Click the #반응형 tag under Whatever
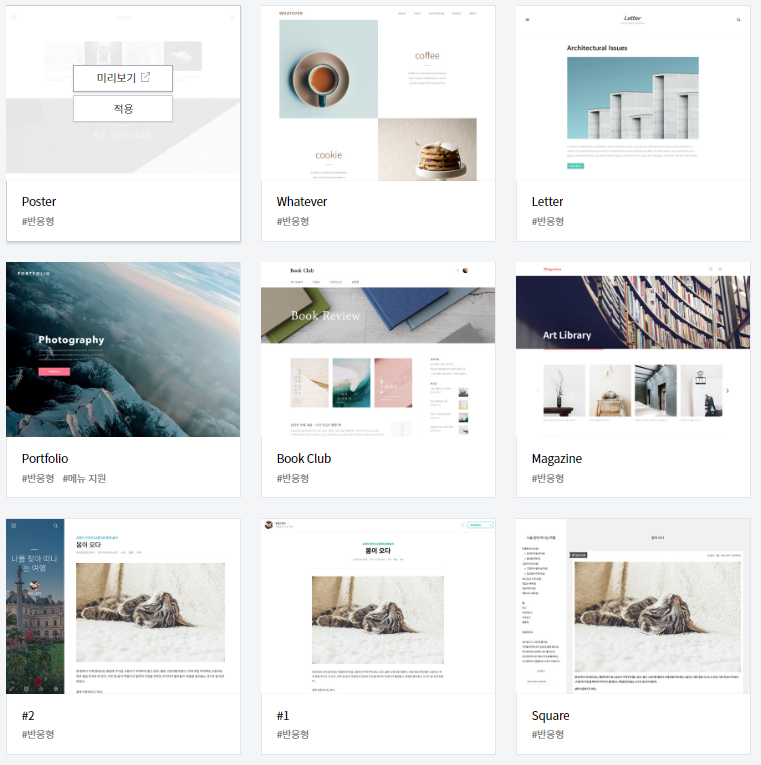Screen dimensions: 761x765 point(293,221)
